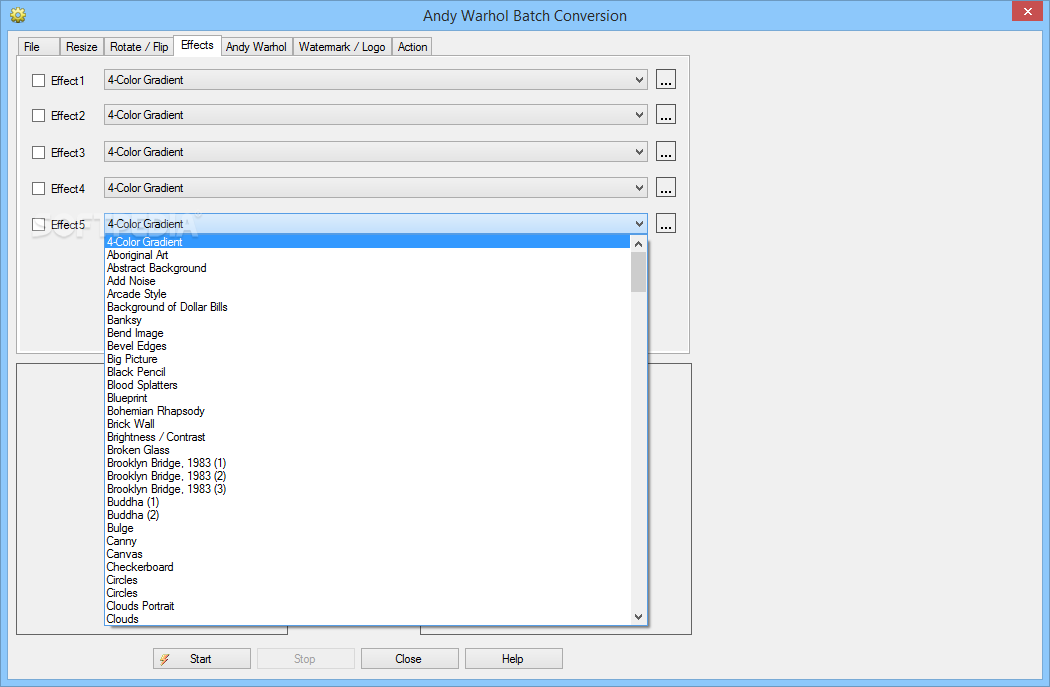The image size is (1050, 687).
Task: Click the Stop button
Action: point(305,659)
